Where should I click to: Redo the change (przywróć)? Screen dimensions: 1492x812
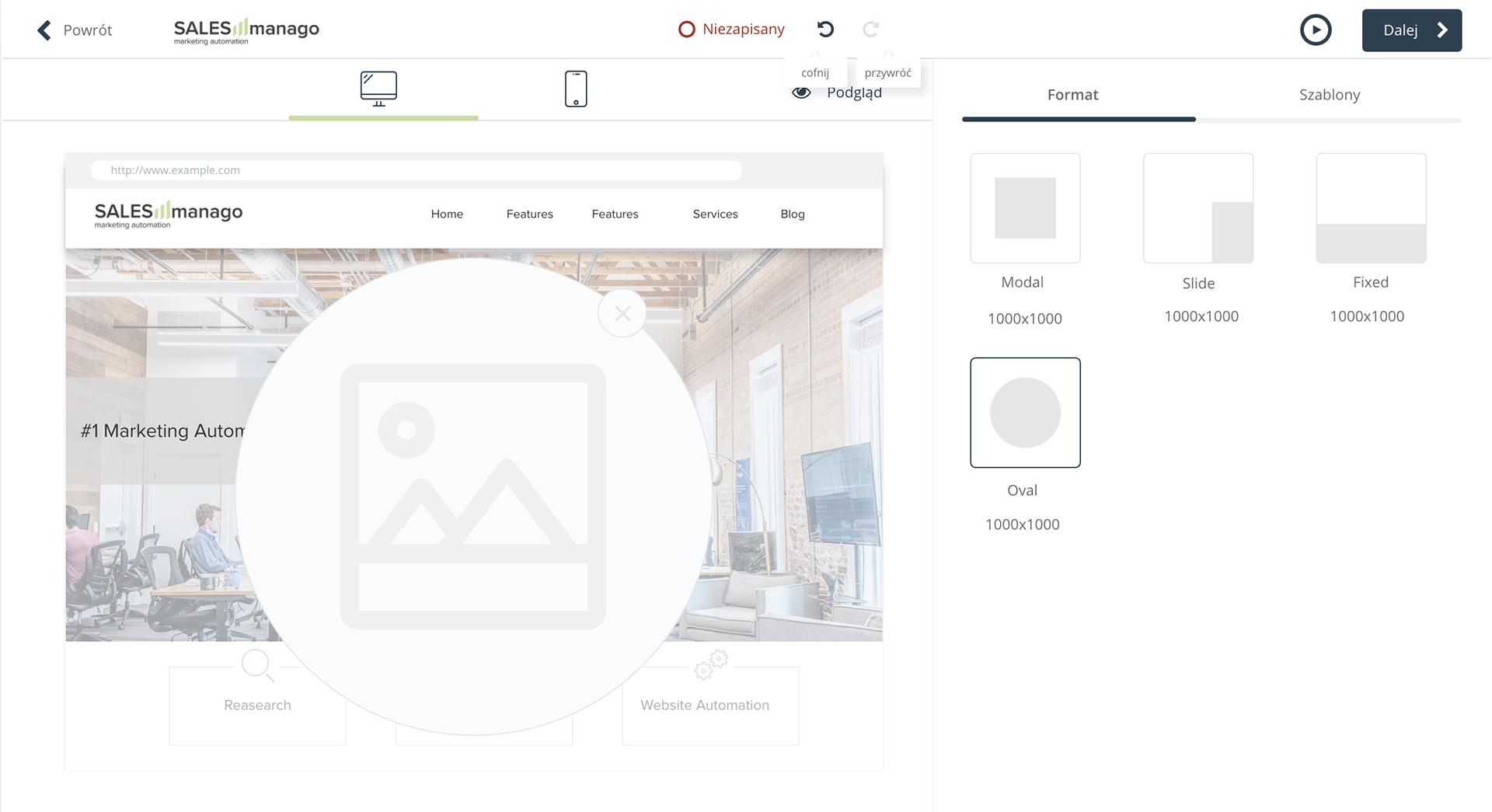870,30
